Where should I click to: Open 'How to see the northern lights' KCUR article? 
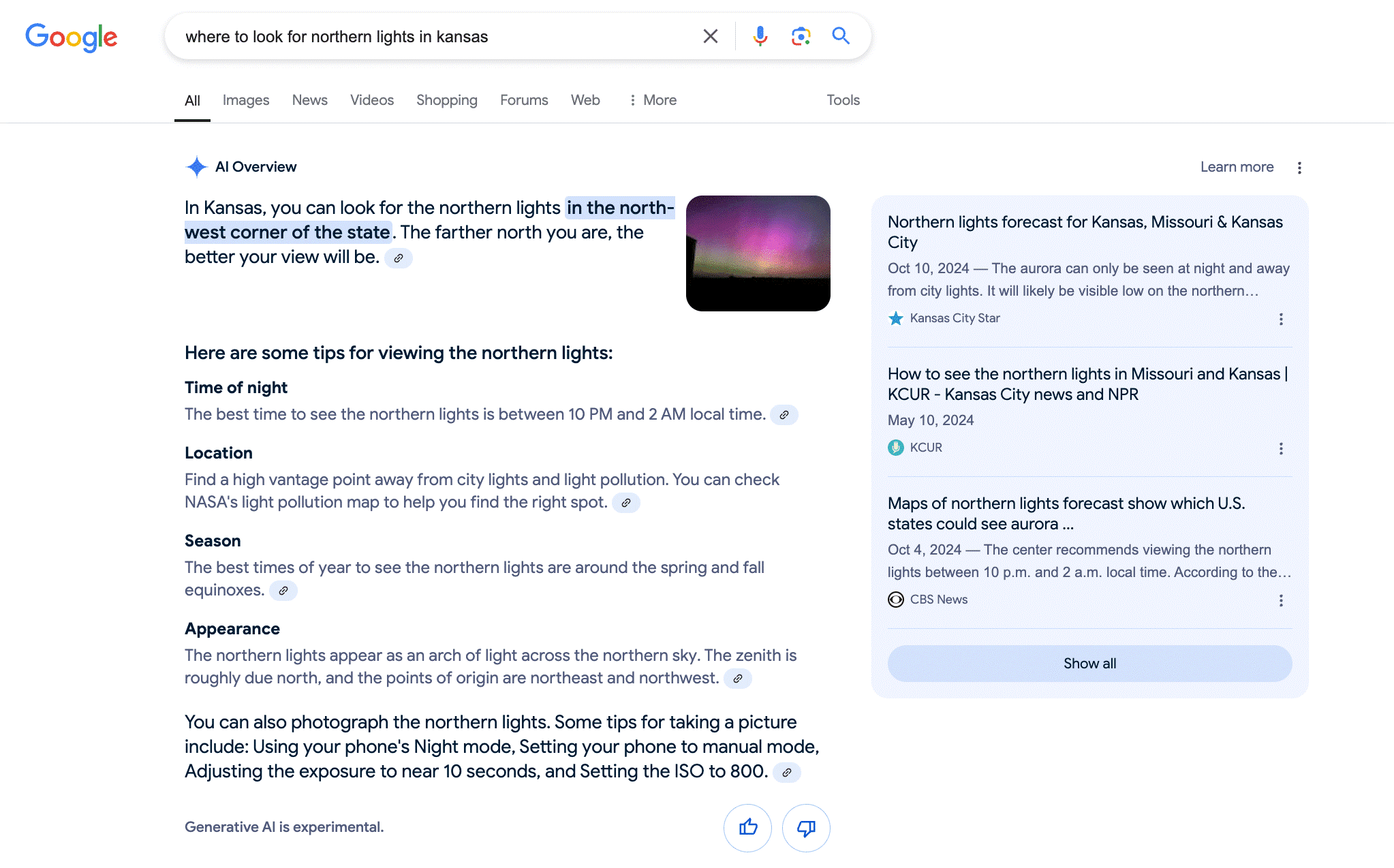coord(1087,384)
